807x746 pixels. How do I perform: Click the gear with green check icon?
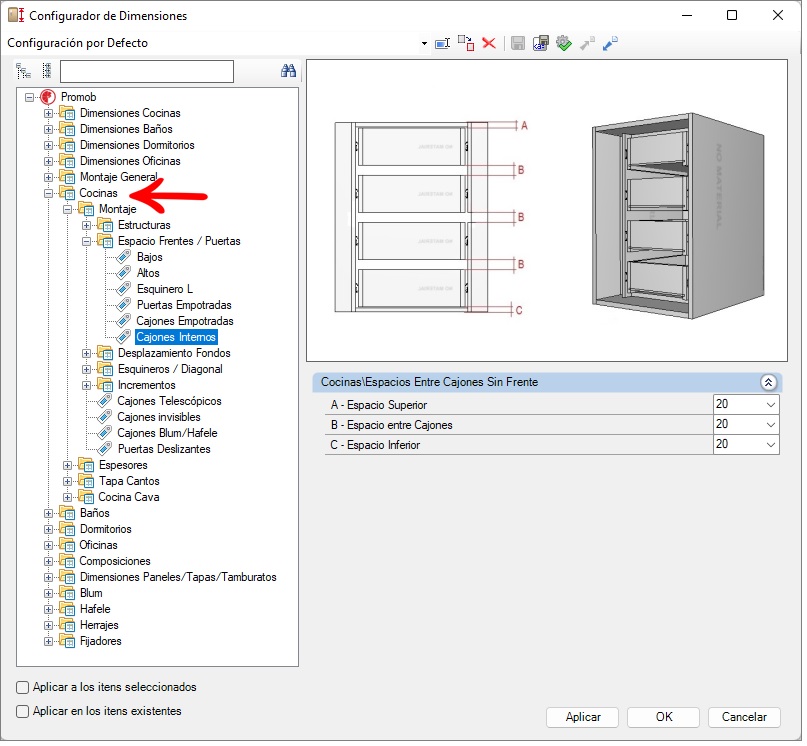pyautogui.click(x=564, y=43)
